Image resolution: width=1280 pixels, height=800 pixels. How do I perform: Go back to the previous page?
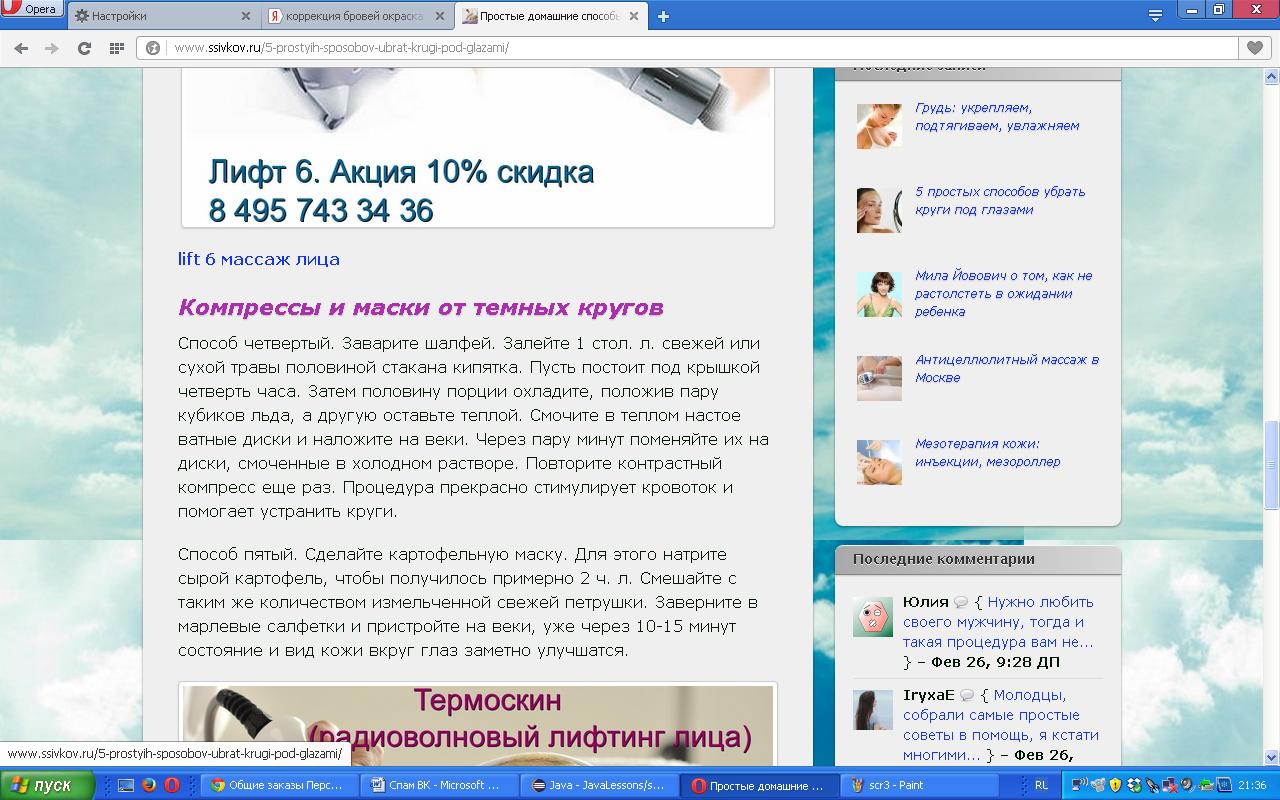(22, 48)
